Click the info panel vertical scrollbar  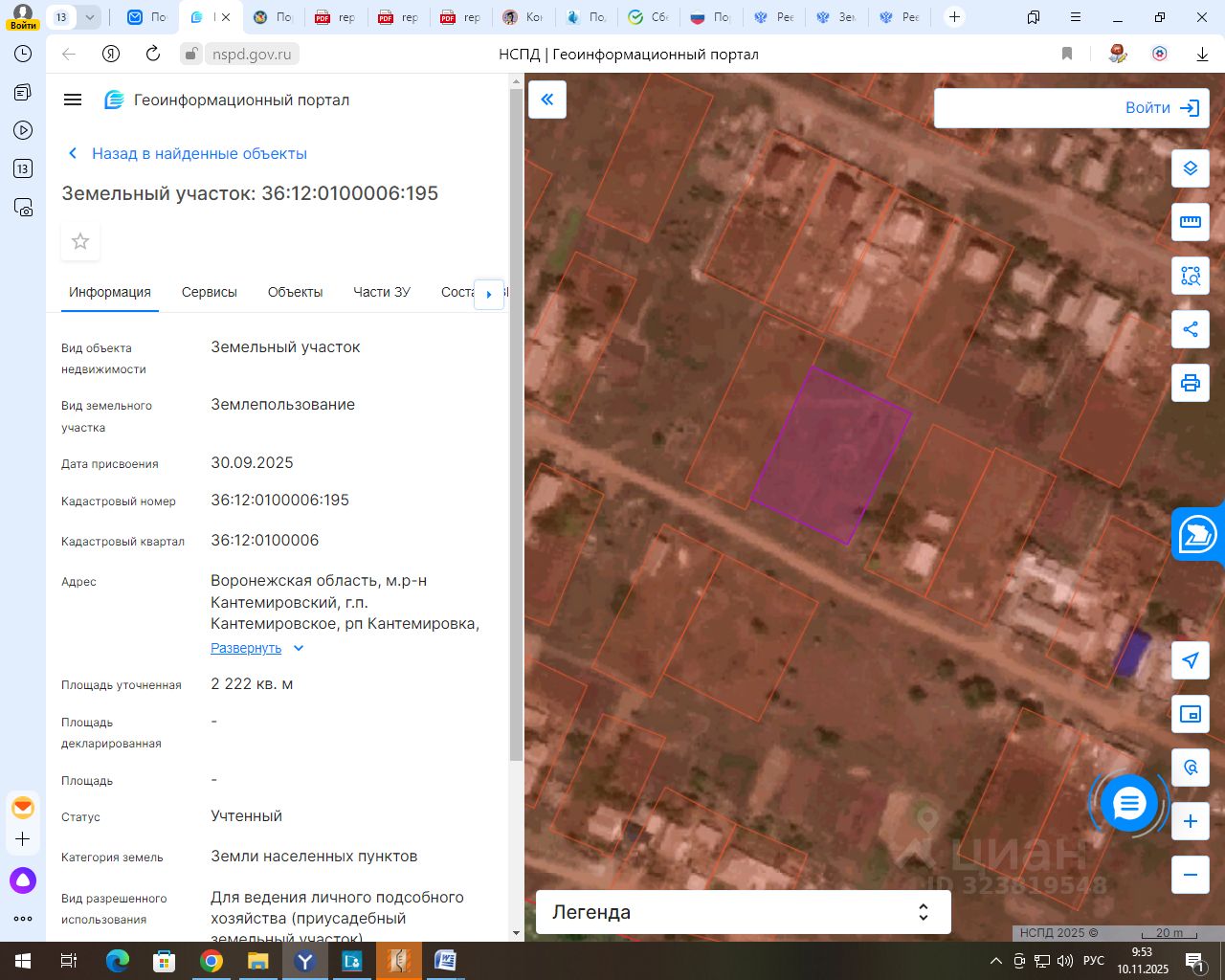517,421
